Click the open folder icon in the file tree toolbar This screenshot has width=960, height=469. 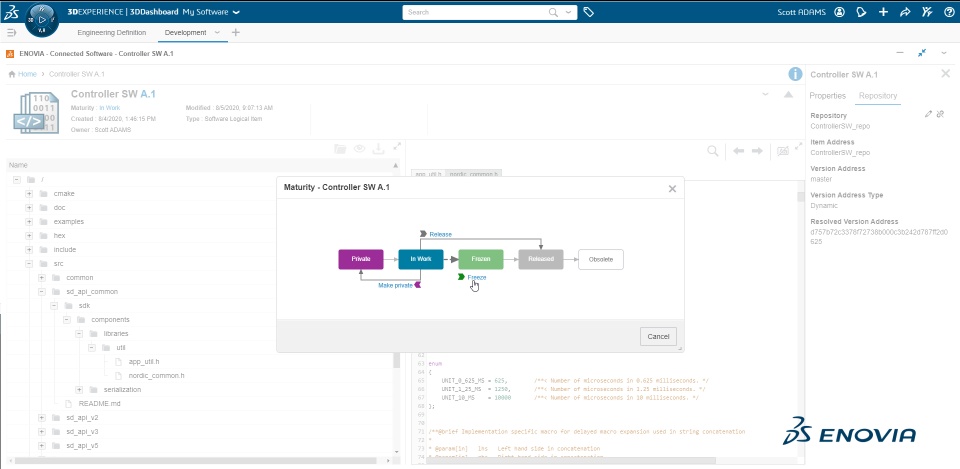340,149
